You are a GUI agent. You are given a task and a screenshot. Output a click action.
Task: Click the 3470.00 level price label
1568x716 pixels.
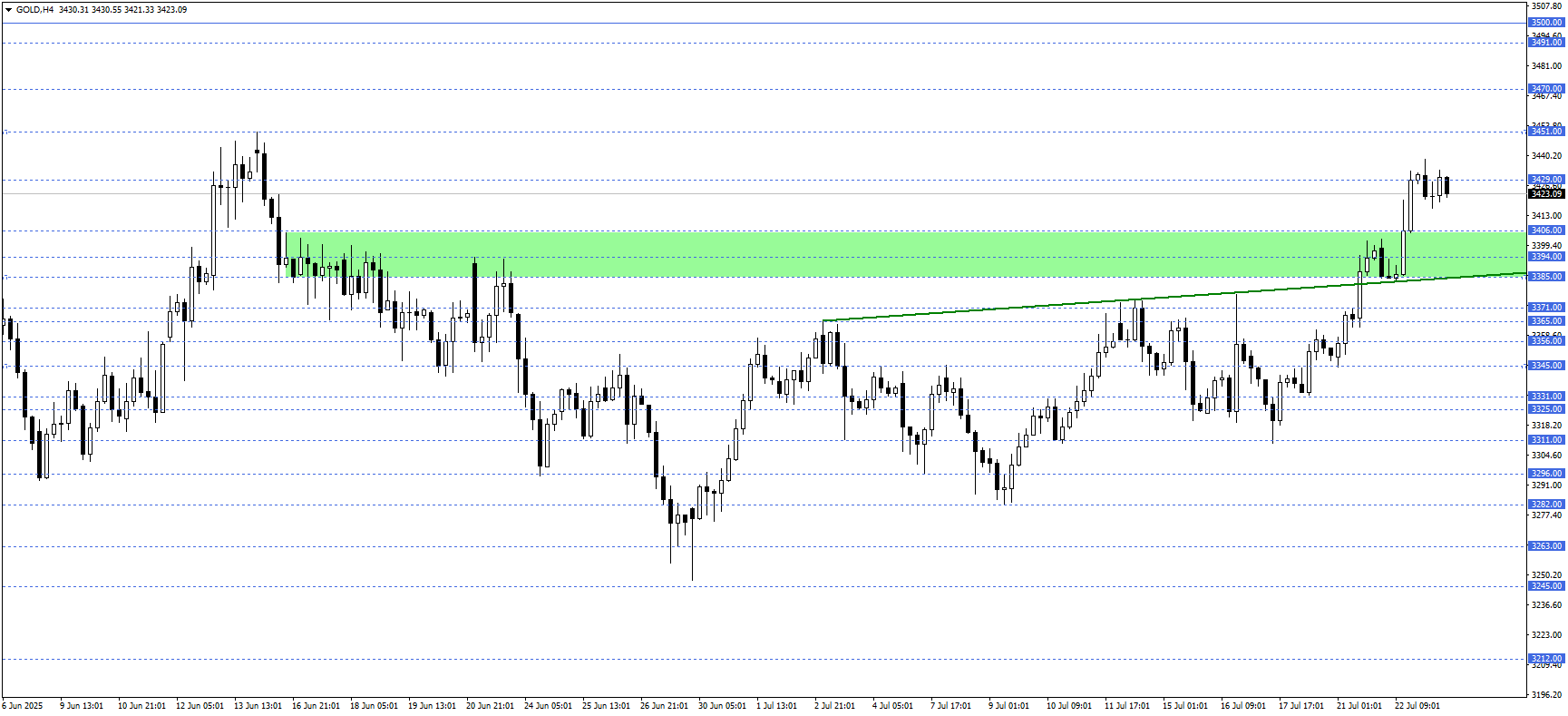click(1546, 89)
